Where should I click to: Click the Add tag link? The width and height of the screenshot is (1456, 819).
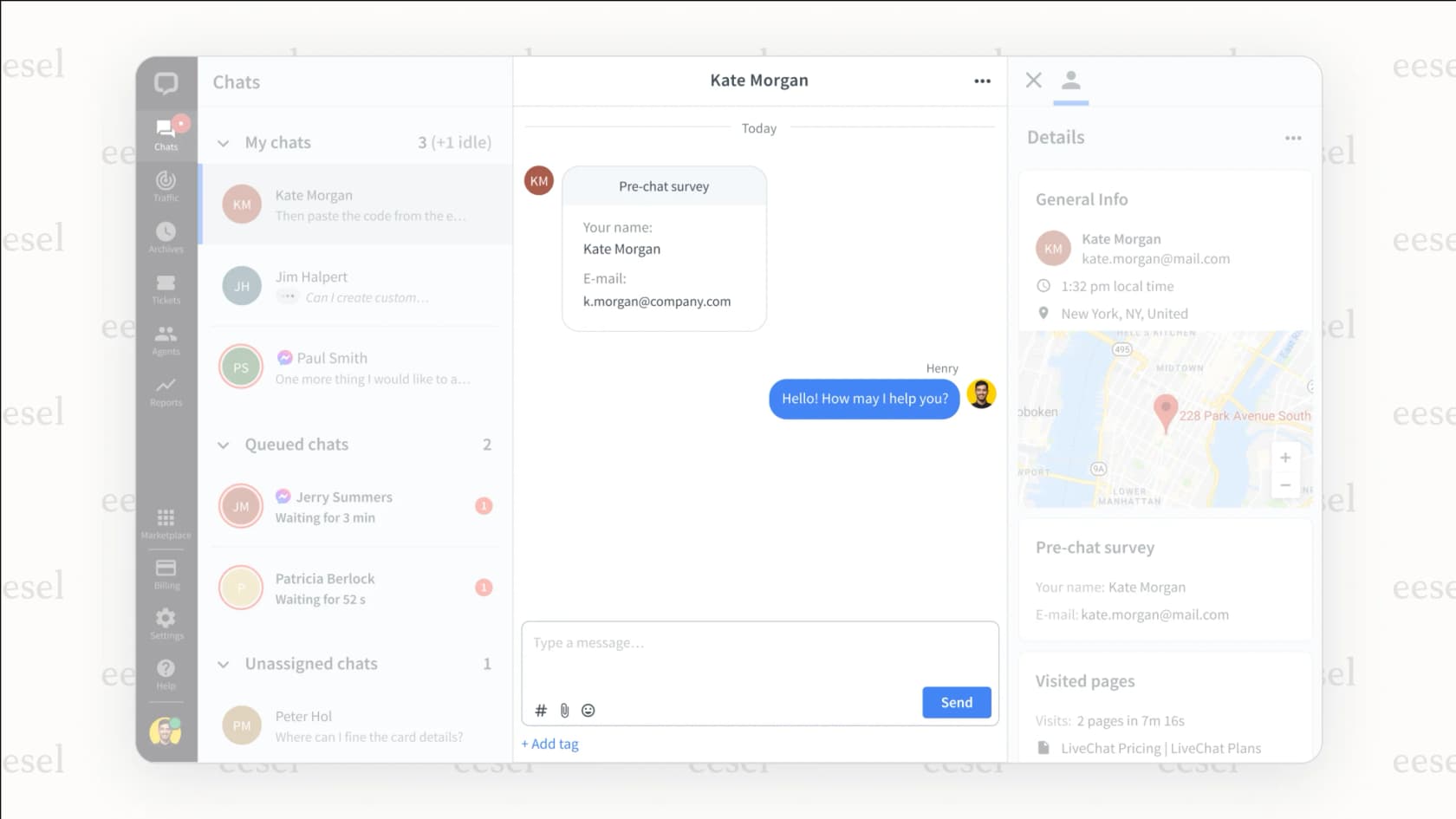coord(550,744)
